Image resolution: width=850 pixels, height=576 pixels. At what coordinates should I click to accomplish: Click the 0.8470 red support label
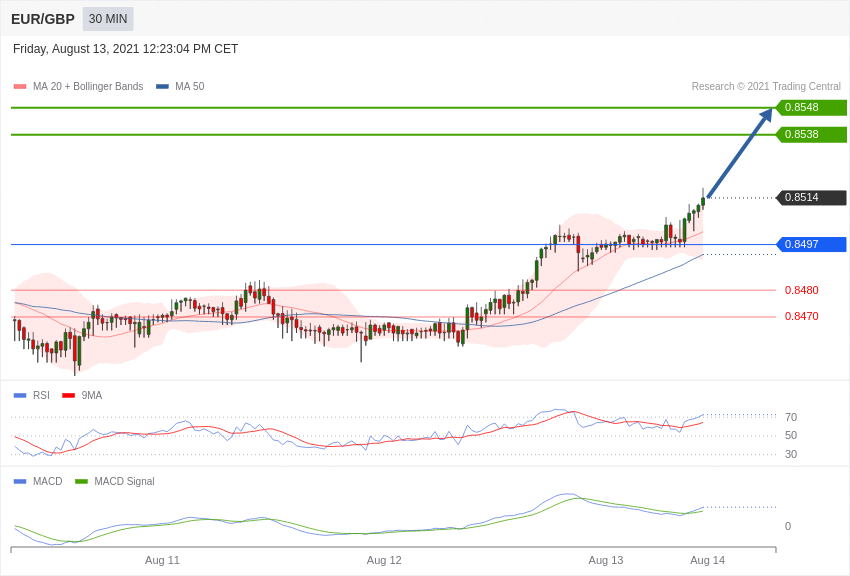(x=801, y=316)
